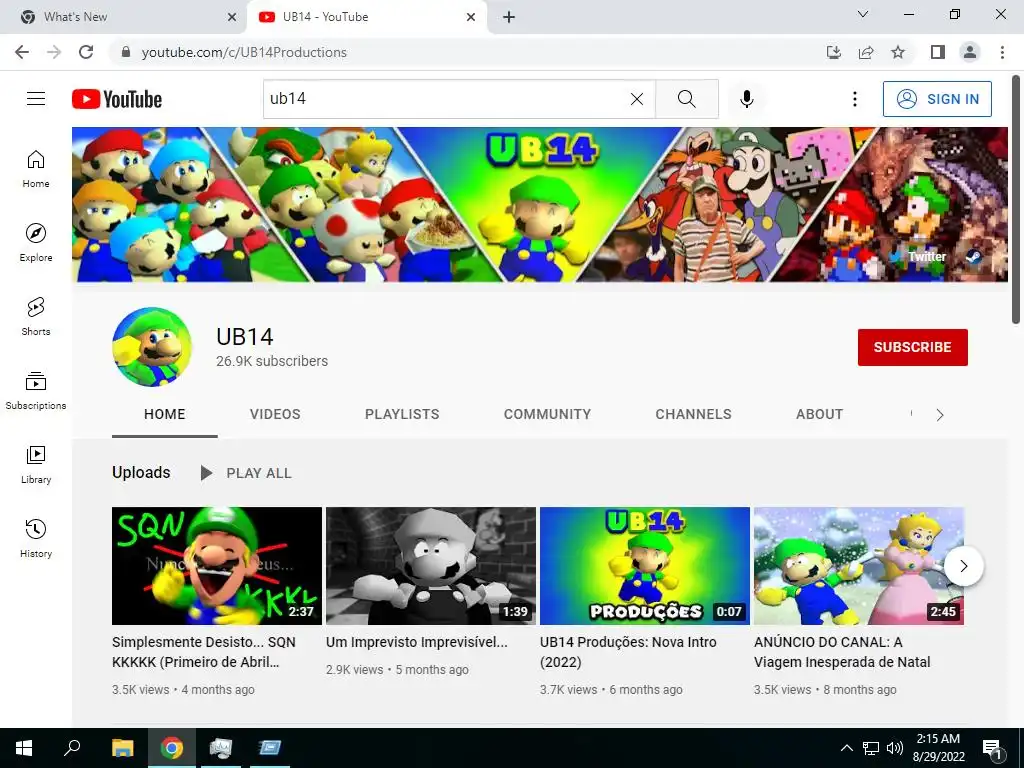The image size is (1024, 768).
Task: Click the browser back arrow
Action: point(22,52)
